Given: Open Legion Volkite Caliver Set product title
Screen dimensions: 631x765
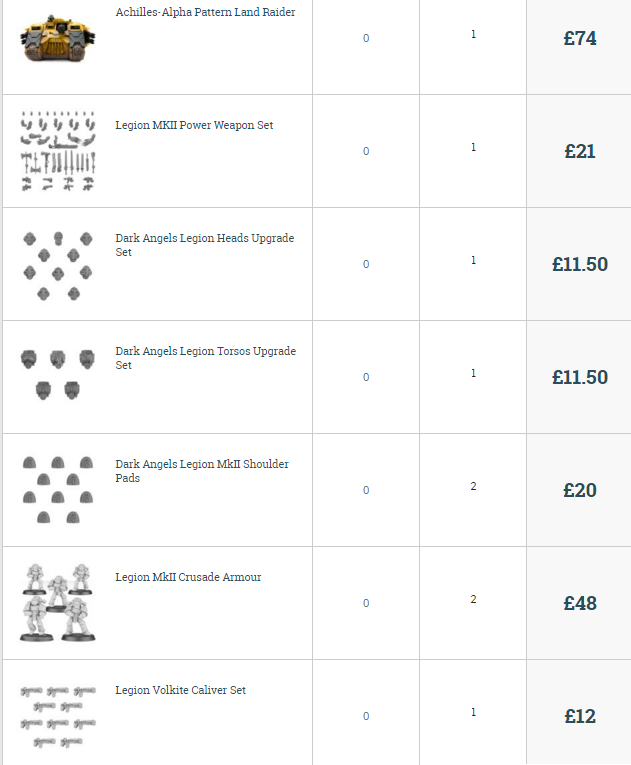Looking at the screenshot, I should (x=180, y=691).
